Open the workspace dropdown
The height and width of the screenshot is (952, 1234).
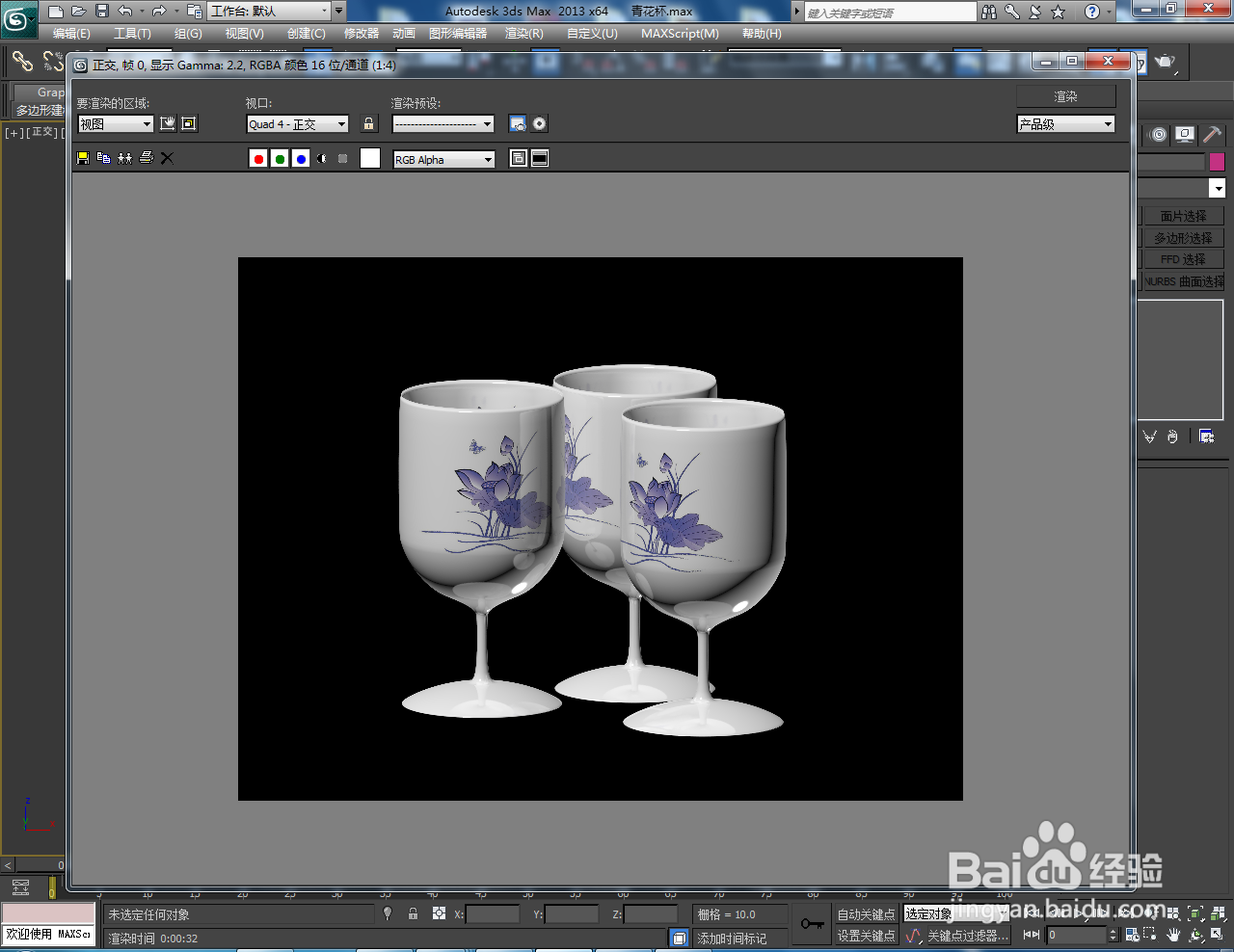pyautogui.click(x=269, y=12)
